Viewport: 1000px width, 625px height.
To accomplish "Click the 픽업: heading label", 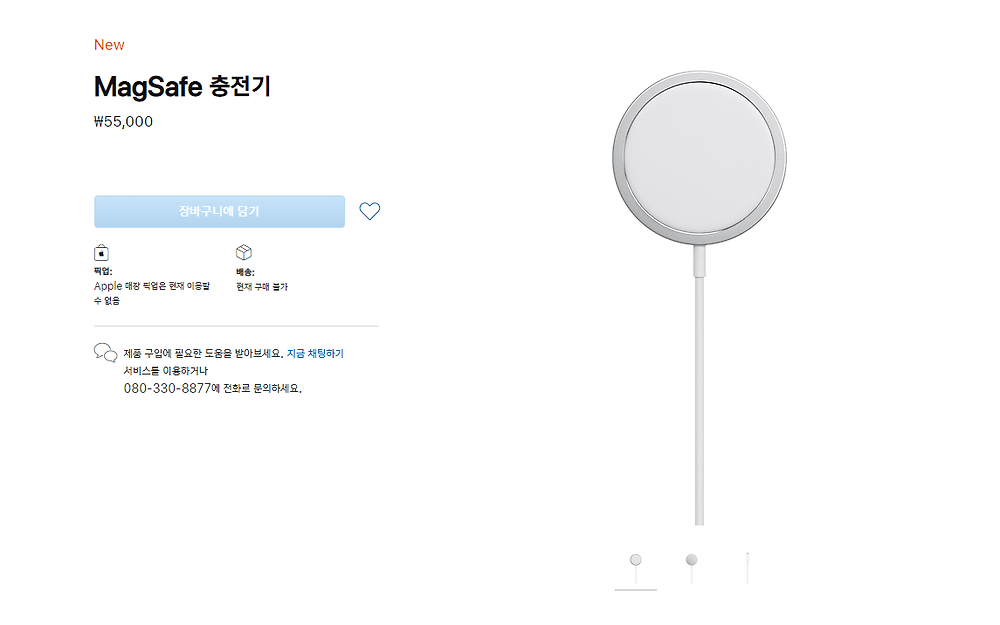I will pyautogui.click(x=103, y=272).
